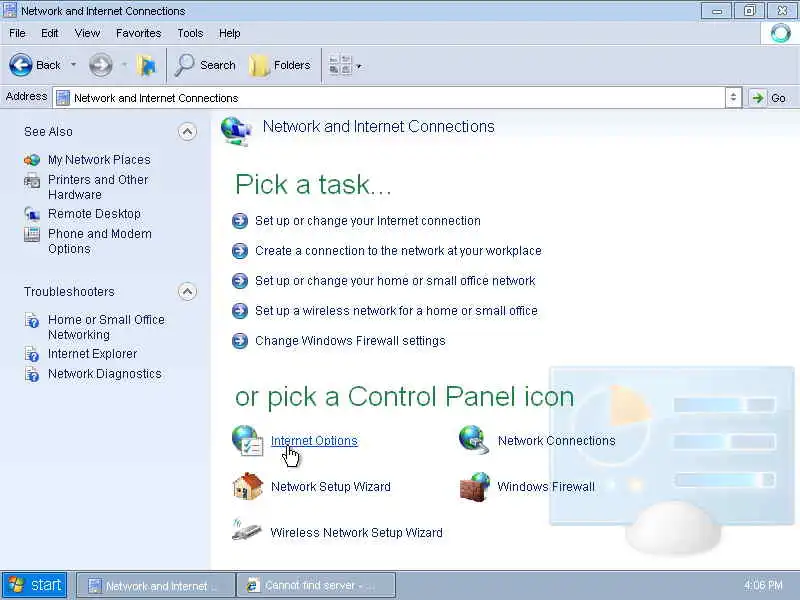Click the My Network Places icon
This screenshot has width=800, height=600.
click(32, 160)
